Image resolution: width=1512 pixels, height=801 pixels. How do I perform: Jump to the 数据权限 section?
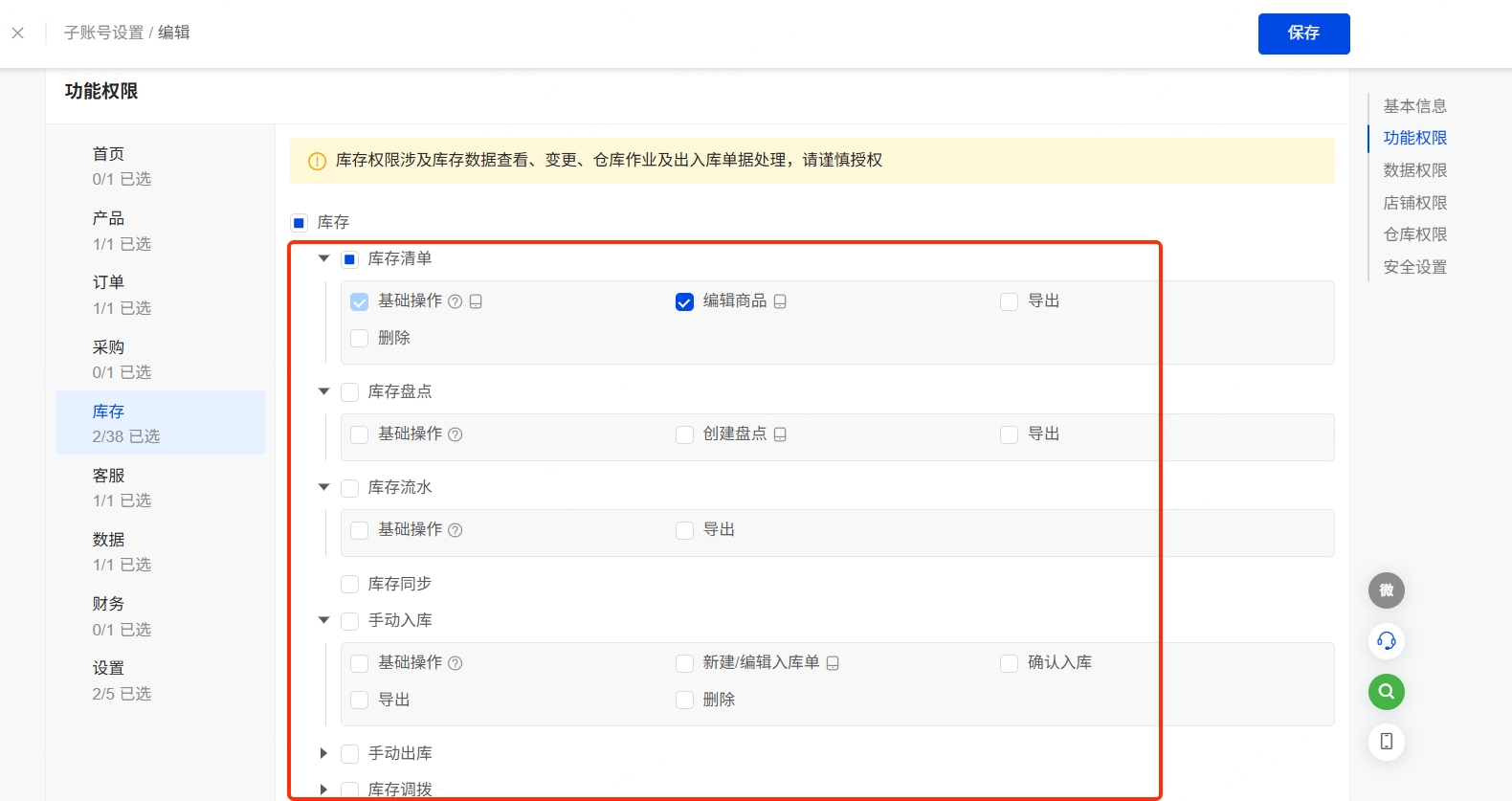(x=1414, y=170)
